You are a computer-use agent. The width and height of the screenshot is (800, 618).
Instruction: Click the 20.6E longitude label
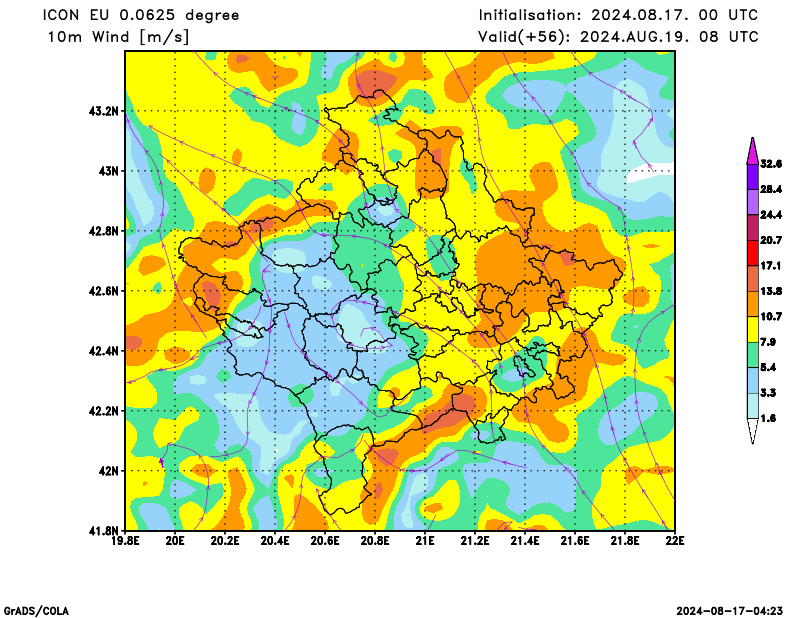coord(325,540)
